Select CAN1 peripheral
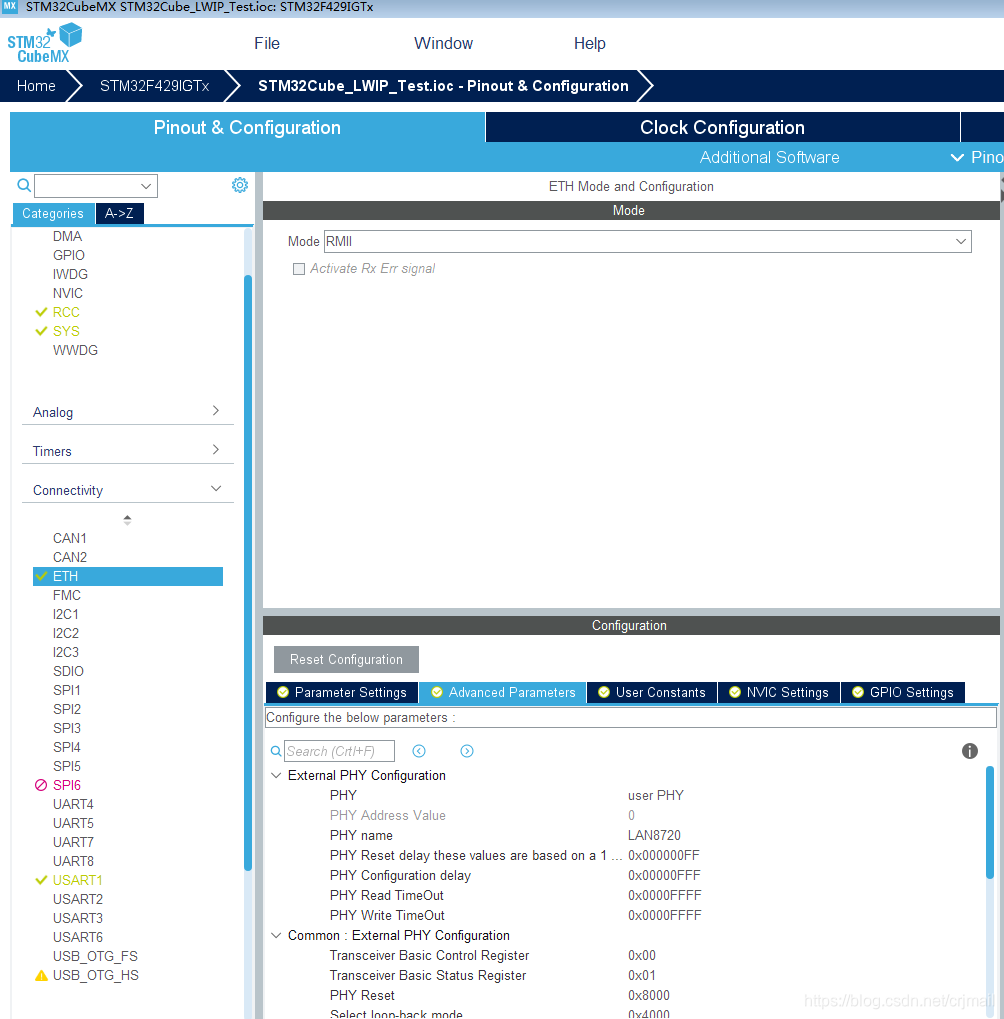The width and height of the screenshot is (1004, 1019). click(70, 538)
